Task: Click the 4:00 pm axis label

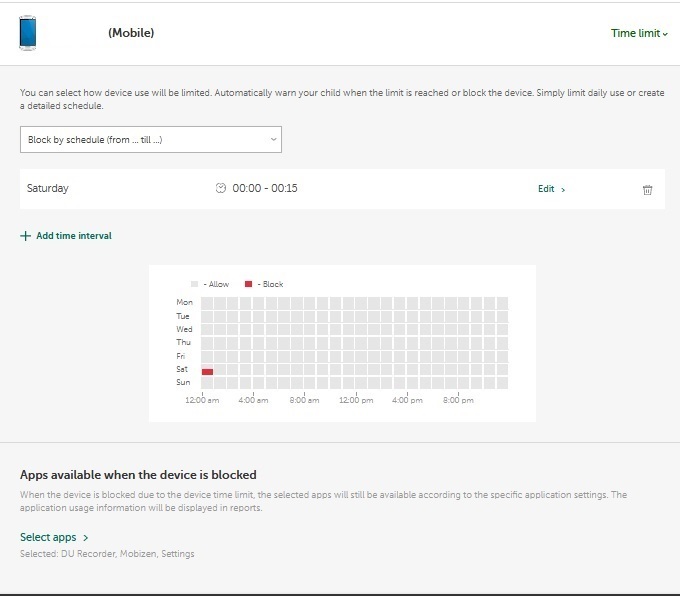Action: click(407, 400)
